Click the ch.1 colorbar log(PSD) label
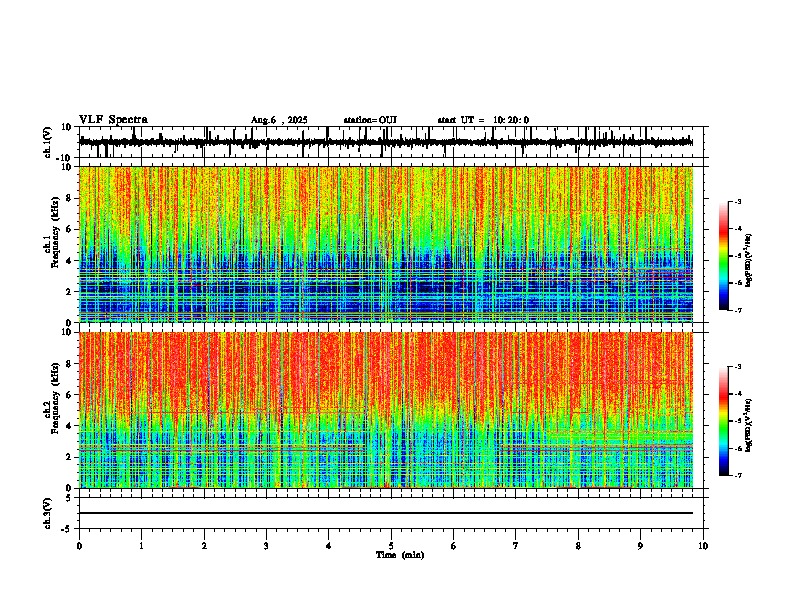Screen dimensions: 792x612 (x=748, y=261)
